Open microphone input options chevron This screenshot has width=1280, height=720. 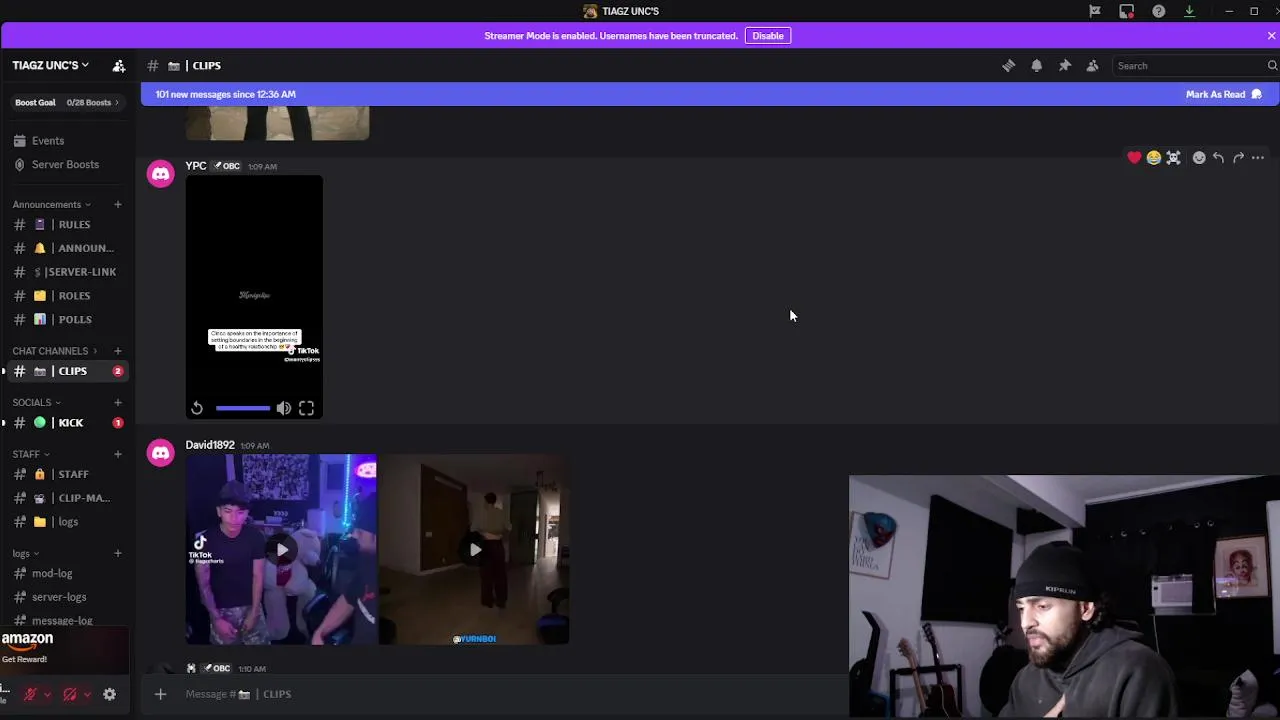tap(47, 694)
